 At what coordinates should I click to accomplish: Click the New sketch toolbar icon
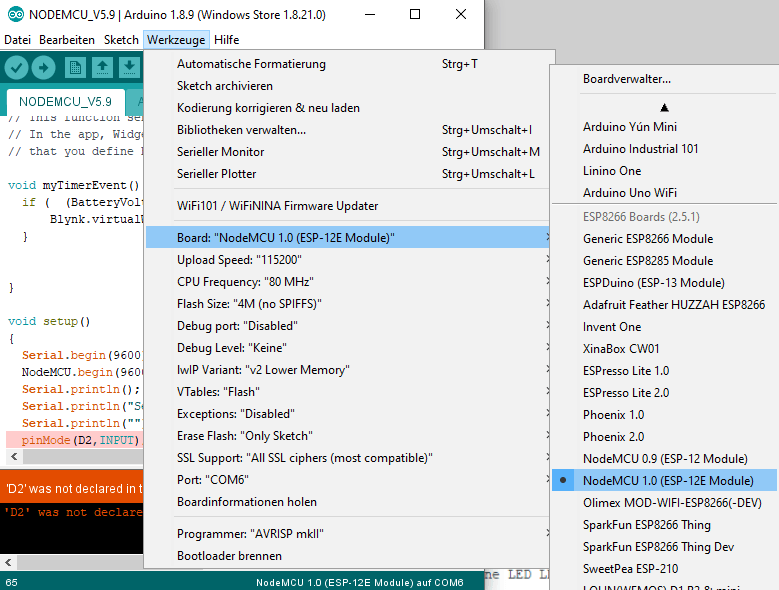tap(75, 67)
